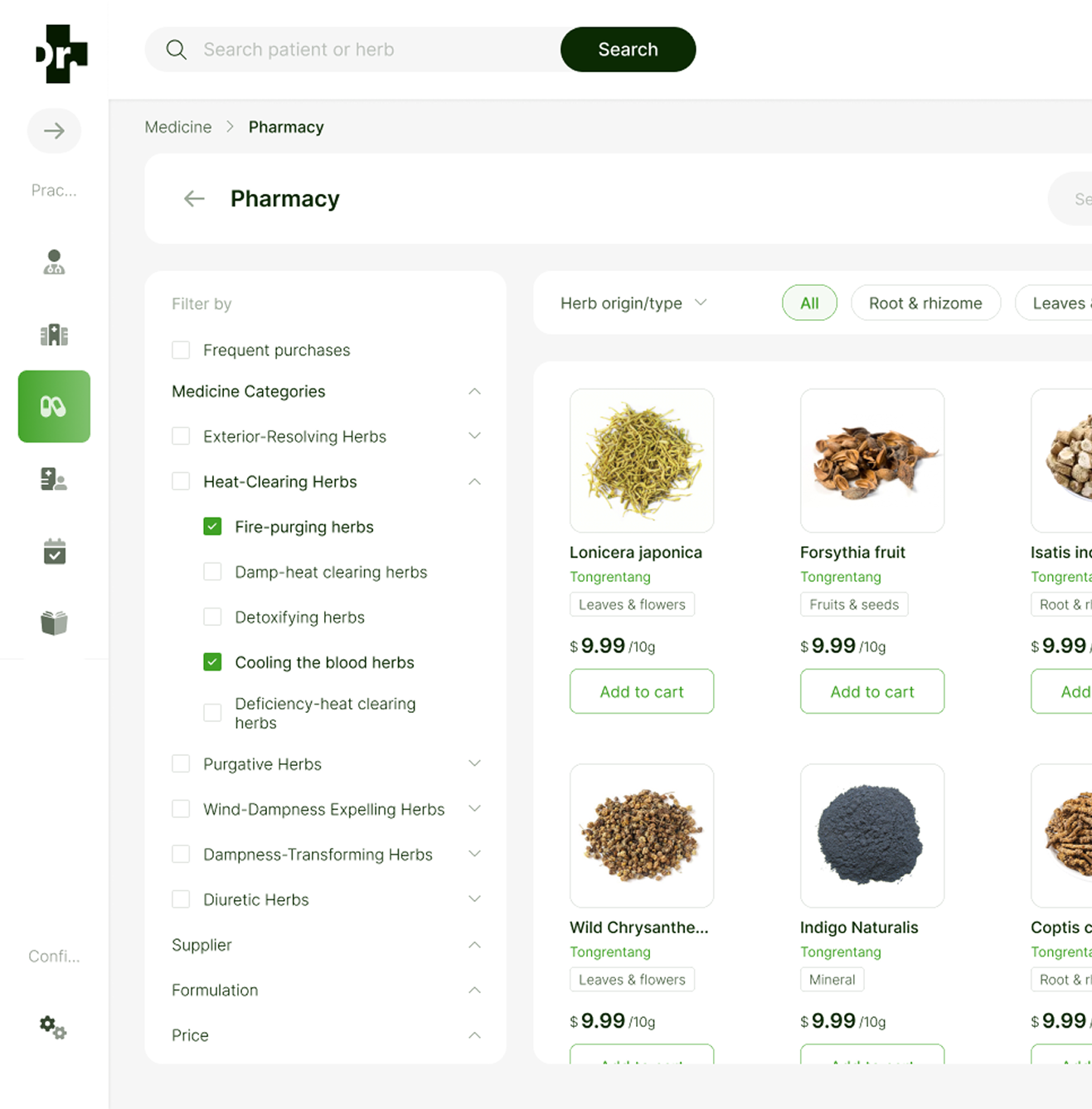Check Purgative Herbs checkbox
Image resolution: width=1092 pixels, height=1109 pixels.
[x=181, y=763]
